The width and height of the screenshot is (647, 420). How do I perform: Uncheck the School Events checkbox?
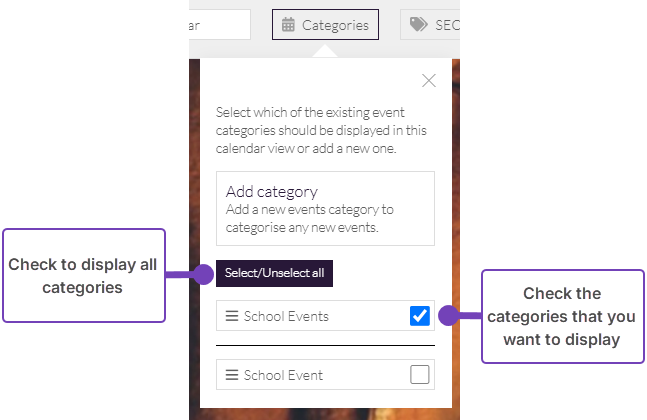pos(420,316)
